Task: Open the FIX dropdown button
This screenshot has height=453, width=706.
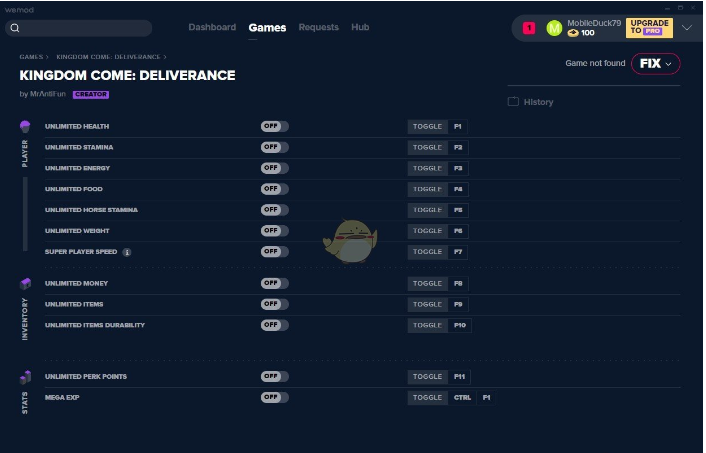Action: click(656, 63)
